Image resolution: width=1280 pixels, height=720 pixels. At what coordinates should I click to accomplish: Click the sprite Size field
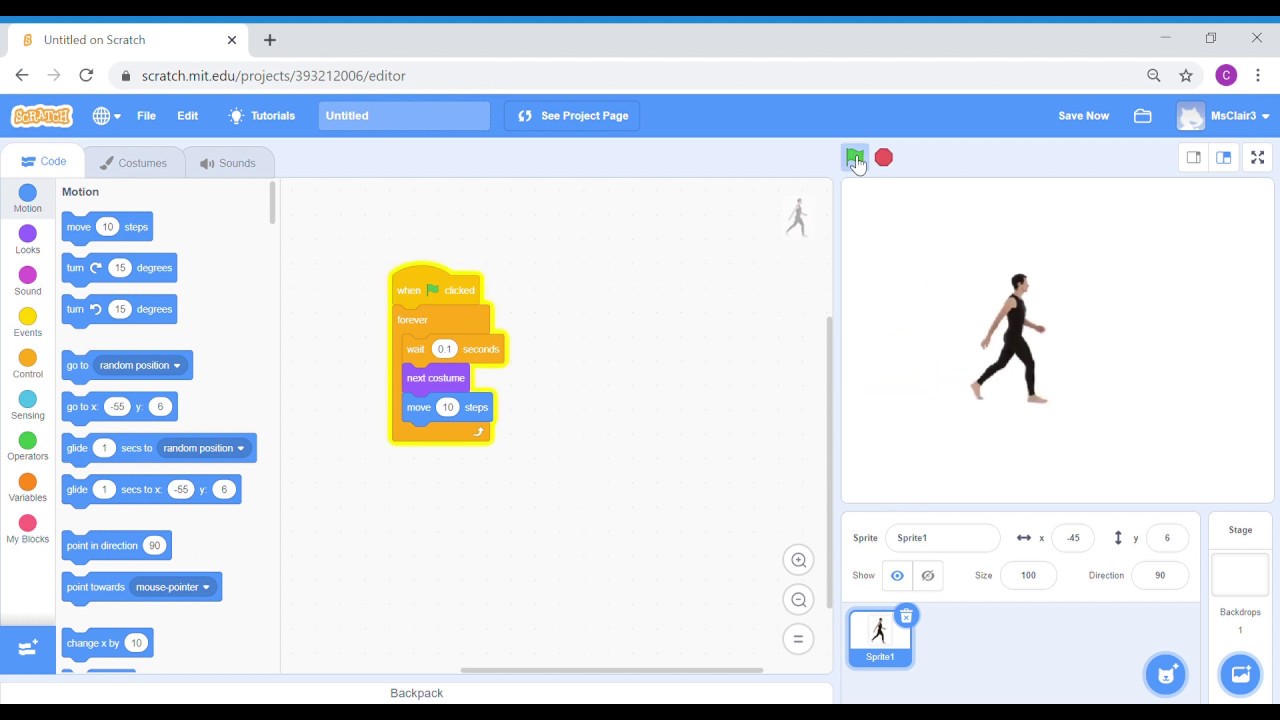point(1028,576)
